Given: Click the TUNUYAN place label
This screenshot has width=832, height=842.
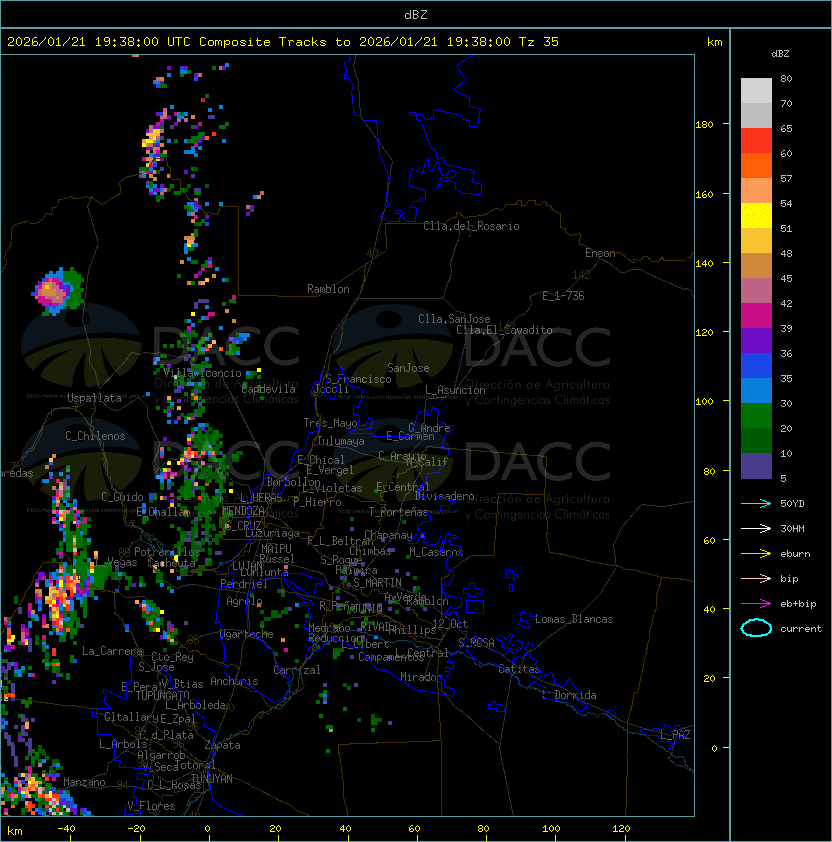Looking at the screenshot, I should pyautogui.click(x=212, y=779).
